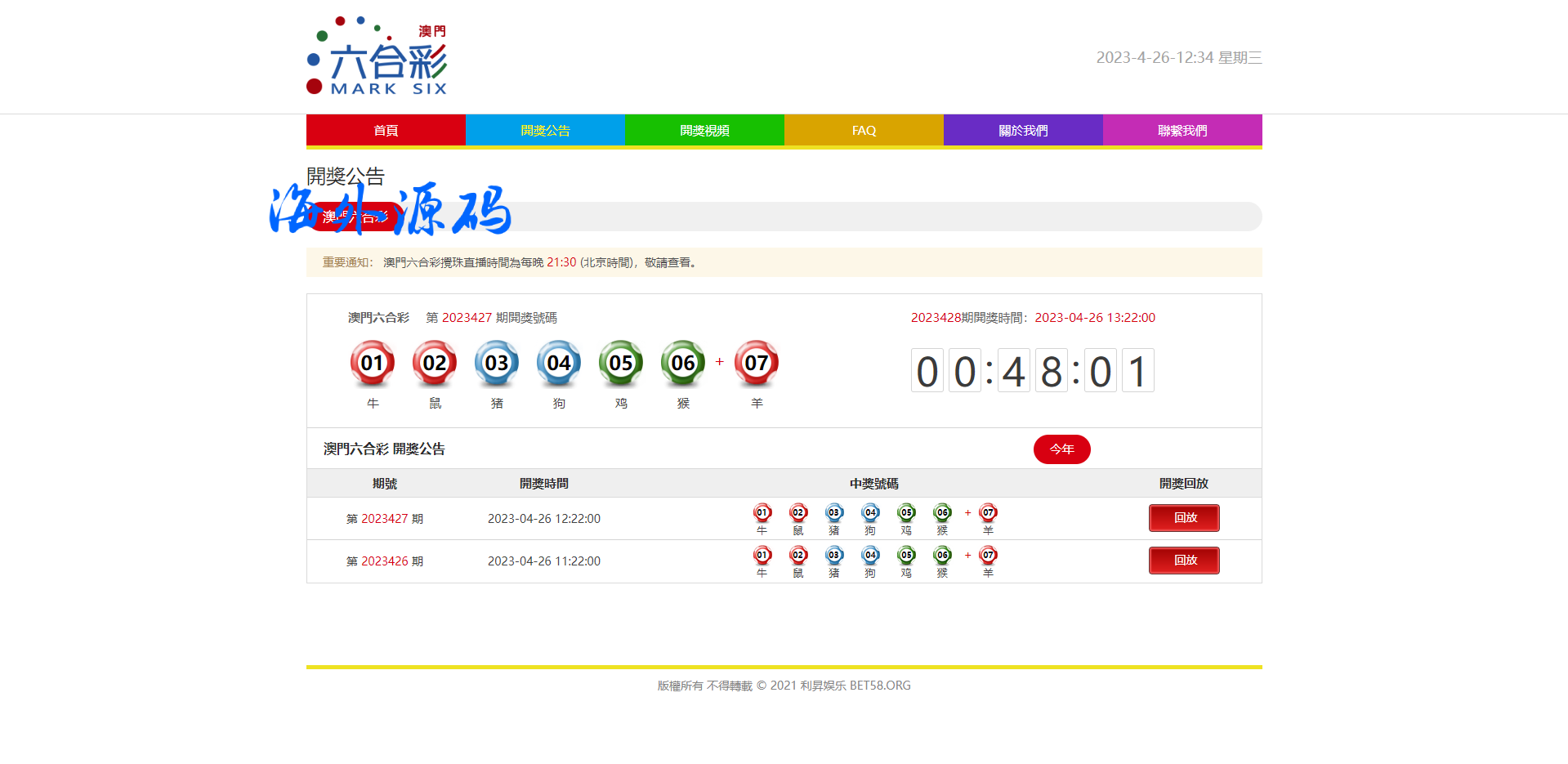Click small 01 ball in row 2023426
The height and width of the screenshot is (764, 1568).
tap(762, 556)
